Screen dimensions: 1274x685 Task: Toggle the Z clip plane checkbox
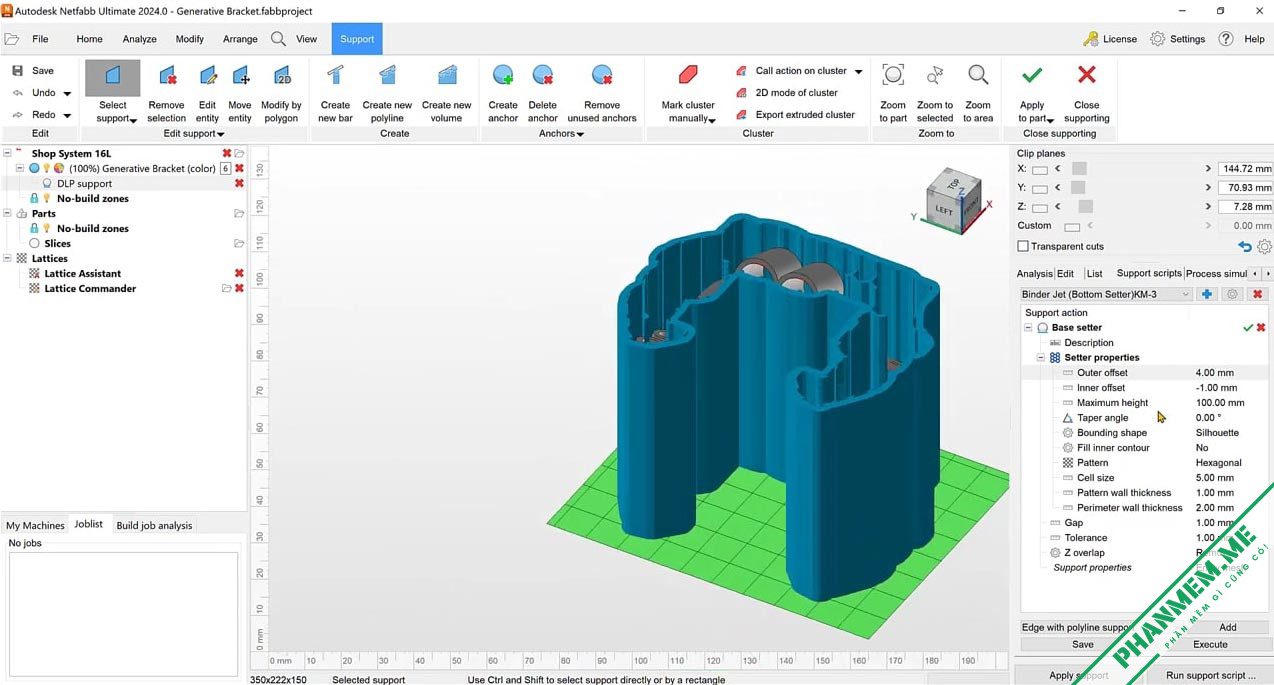pos(1040,207)
